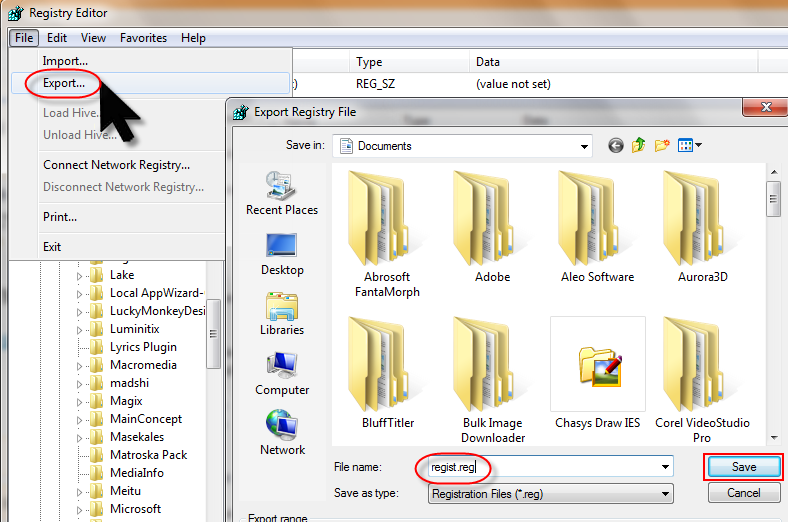Select the Corel VideoStudio Pro folder
788x522 pixels.
[702, 380]
